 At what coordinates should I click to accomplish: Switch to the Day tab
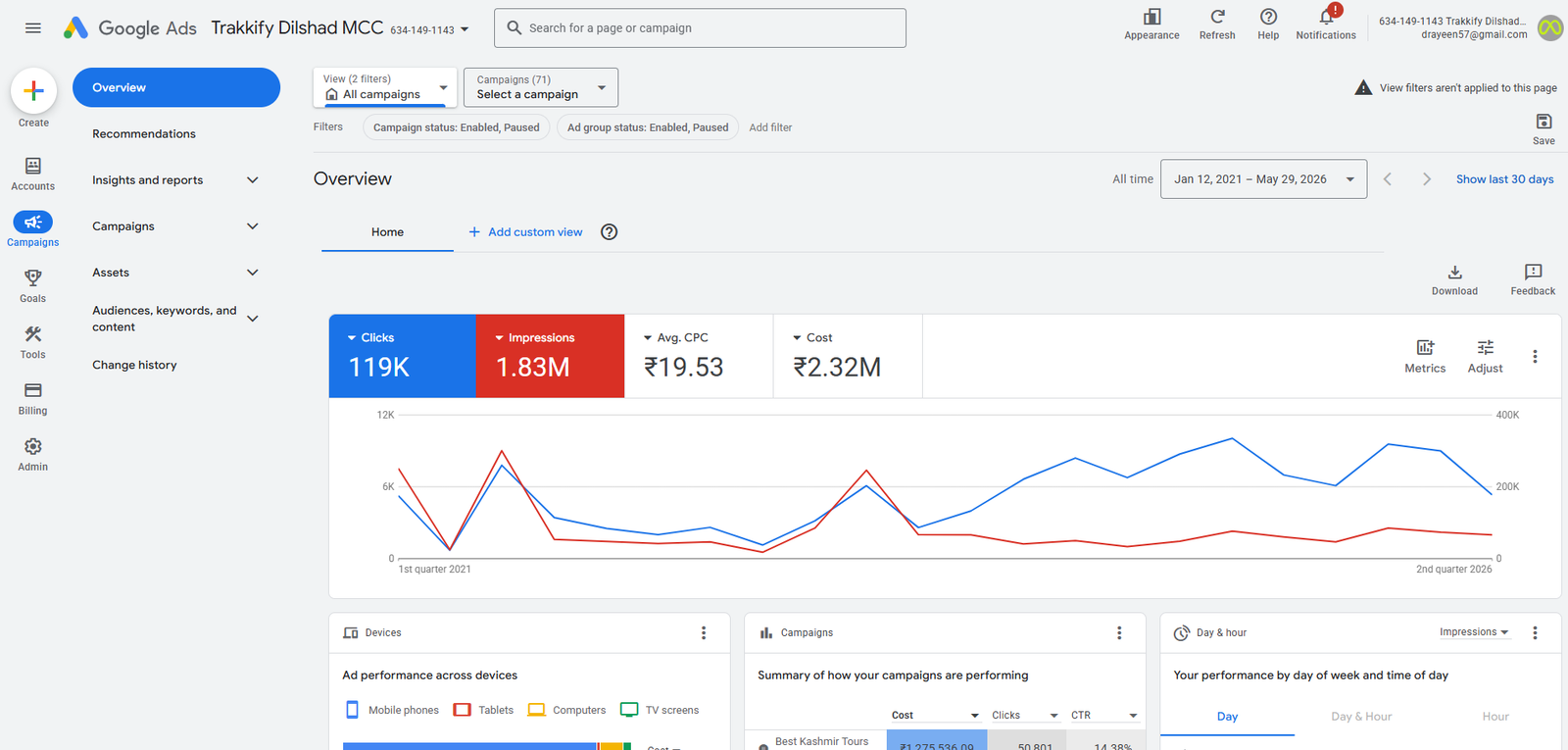[x=1227, y=717]
